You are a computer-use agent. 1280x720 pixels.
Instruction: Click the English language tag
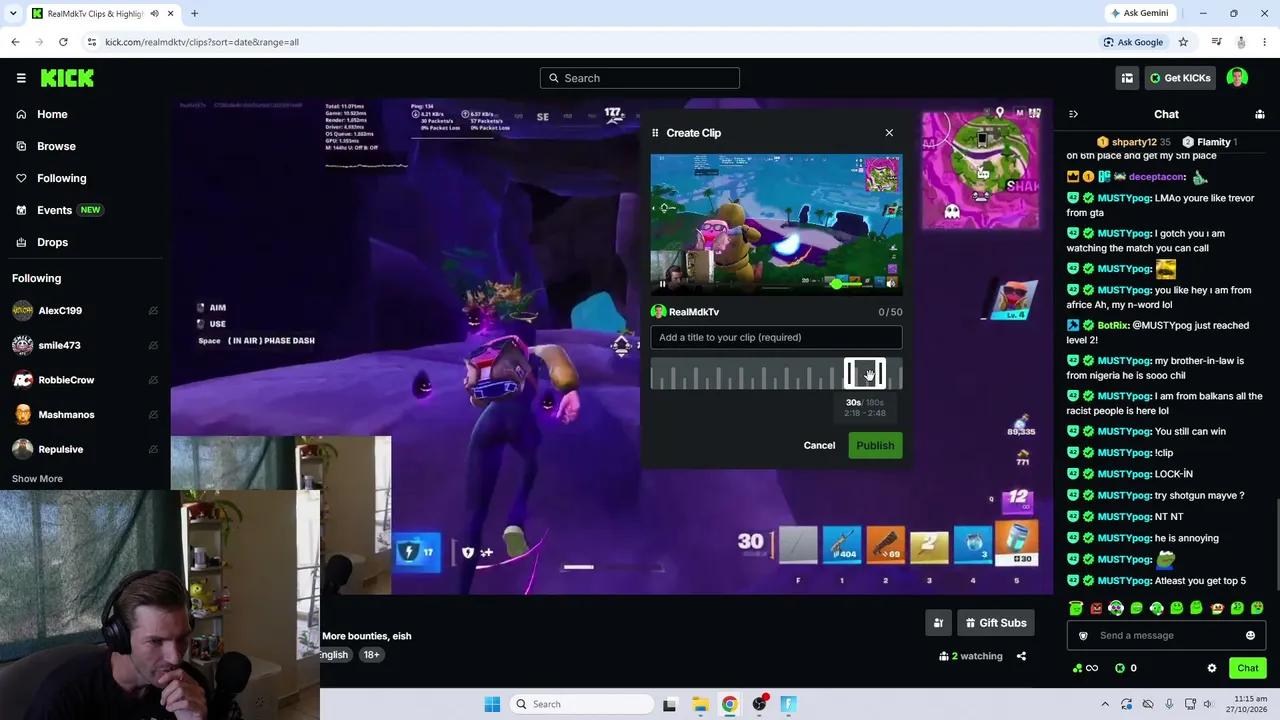(334, 655)
